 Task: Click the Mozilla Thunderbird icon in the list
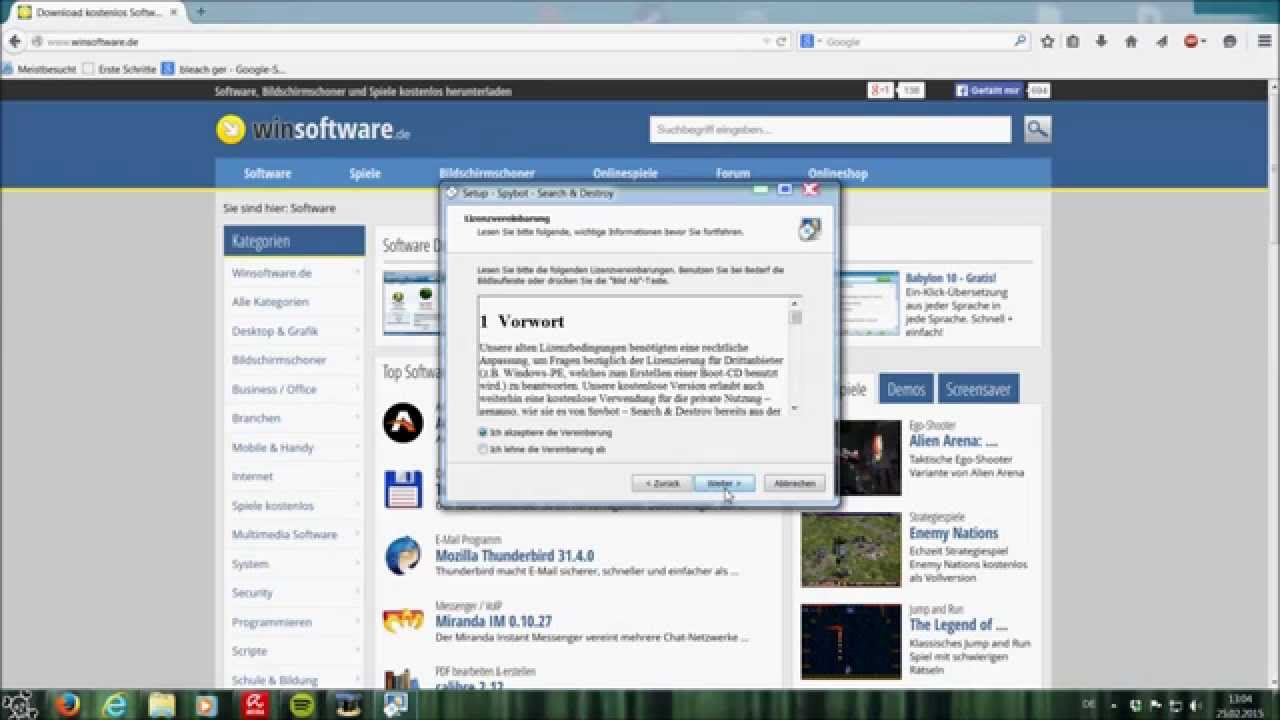(403, 555)
